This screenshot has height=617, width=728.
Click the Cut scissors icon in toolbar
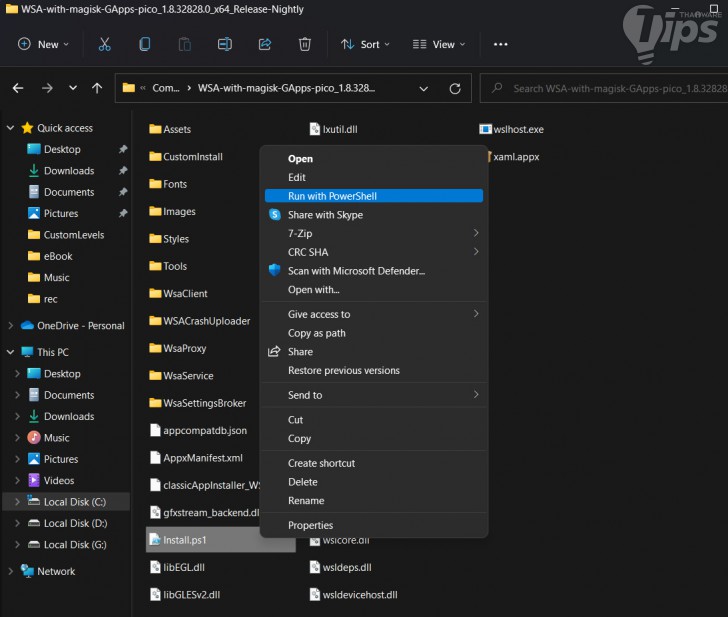click(105, 44)
